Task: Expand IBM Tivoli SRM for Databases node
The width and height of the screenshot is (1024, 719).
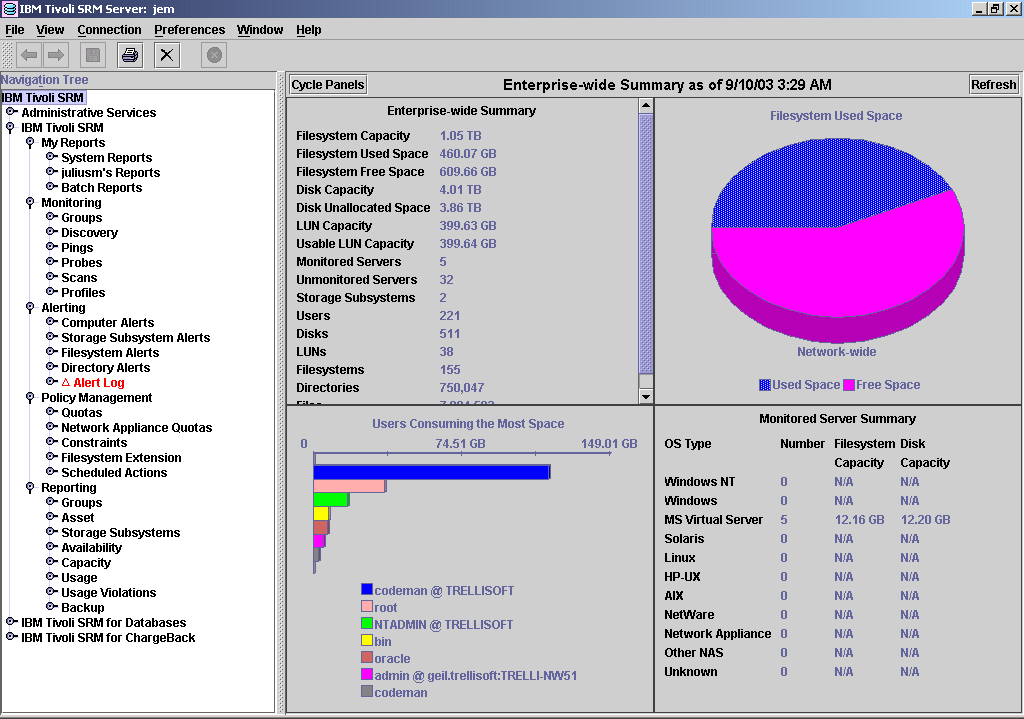Action: (10, 622)
